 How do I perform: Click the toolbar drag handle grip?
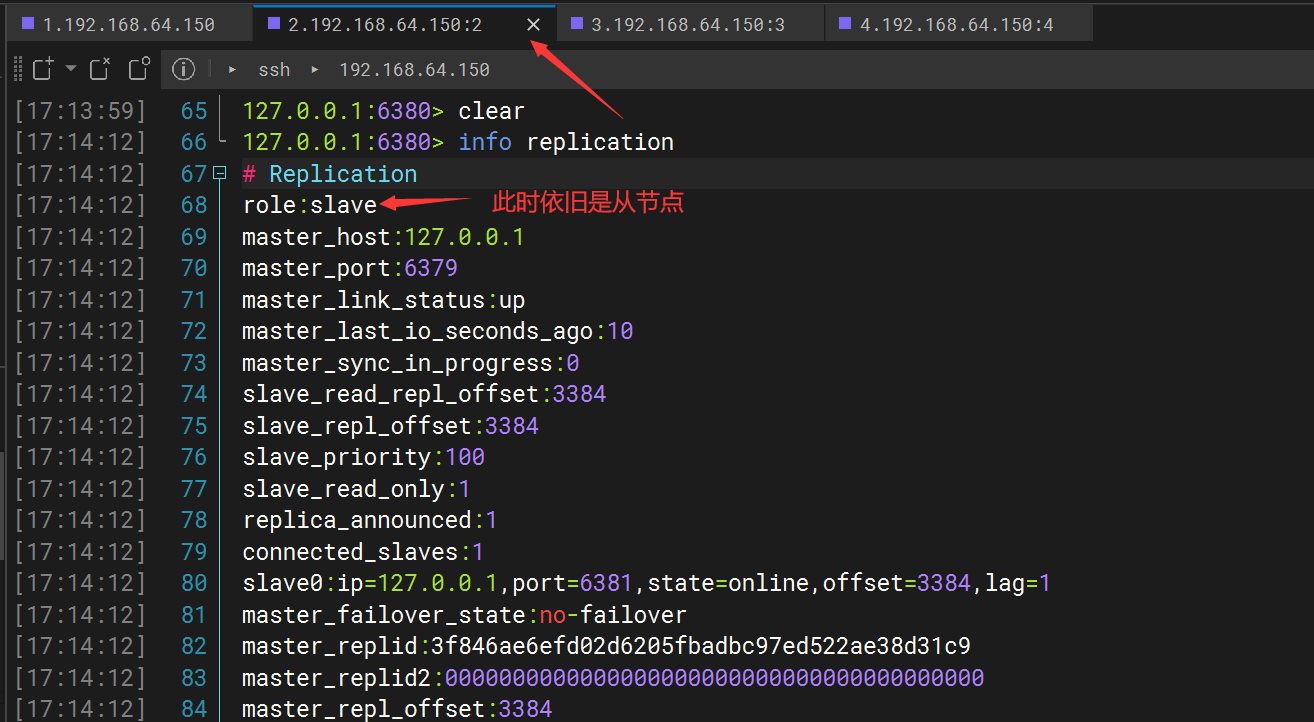point(17,69)
